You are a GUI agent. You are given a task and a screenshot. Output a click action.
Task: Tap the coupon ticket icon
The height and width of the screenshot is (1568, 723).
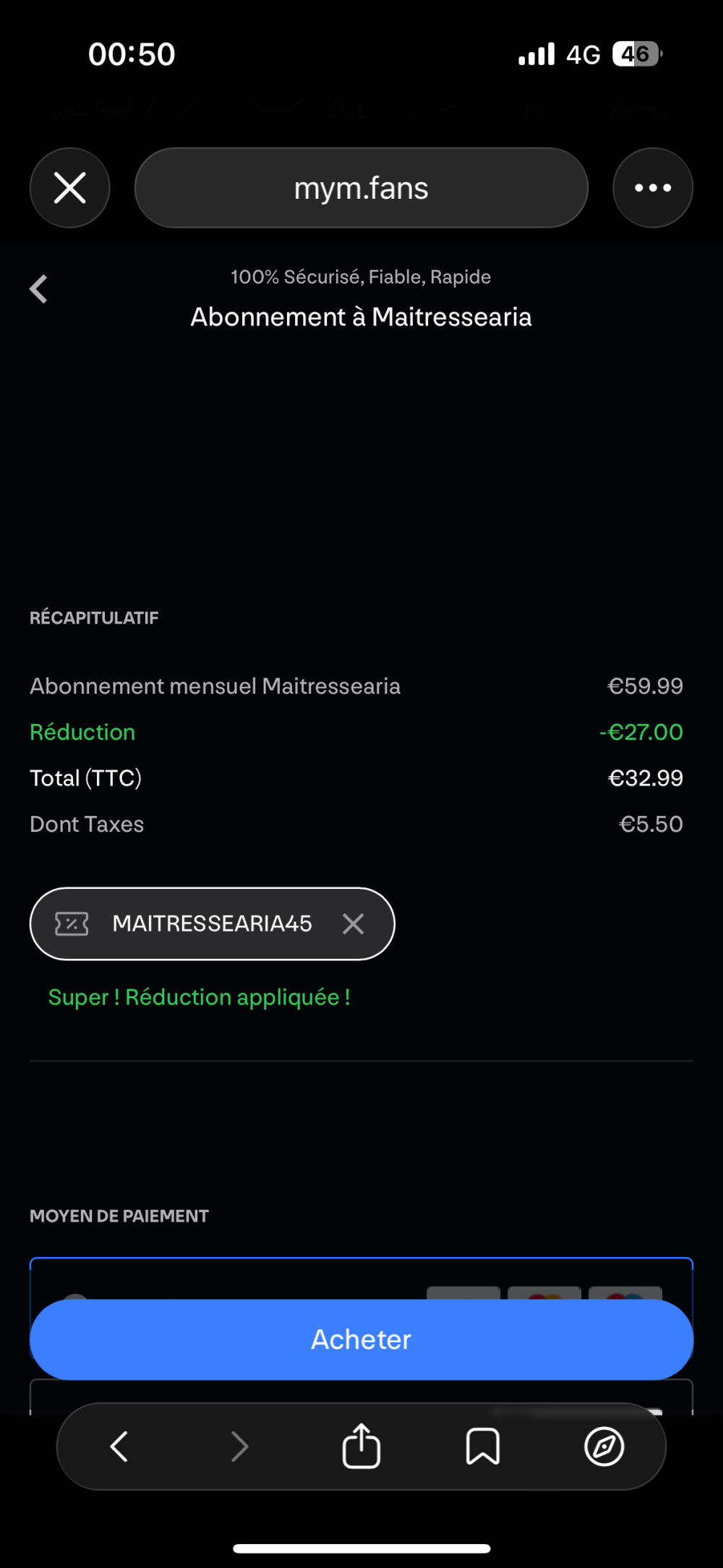click(72, 924)
